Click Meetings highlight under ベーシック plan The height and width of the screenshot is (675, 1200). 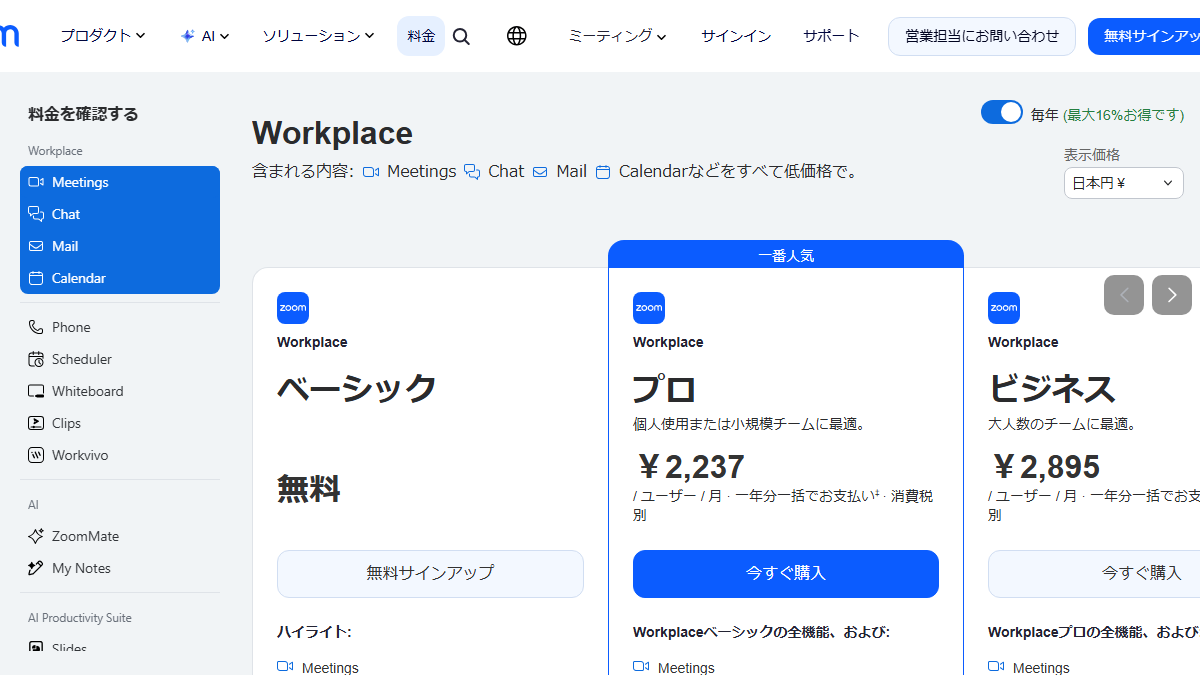(x=318, y=667)
